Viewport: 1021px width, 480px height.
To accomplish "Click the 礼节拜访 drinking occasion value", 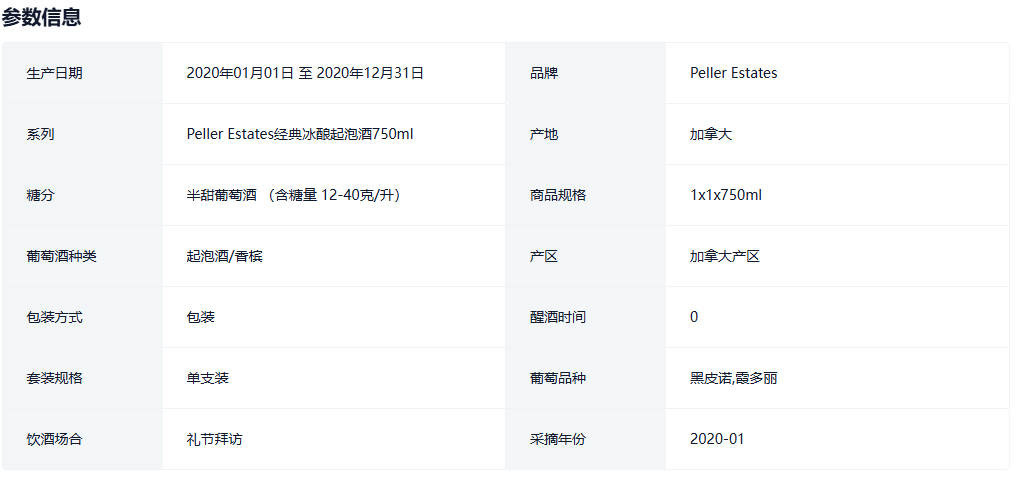I will (215, 439).
